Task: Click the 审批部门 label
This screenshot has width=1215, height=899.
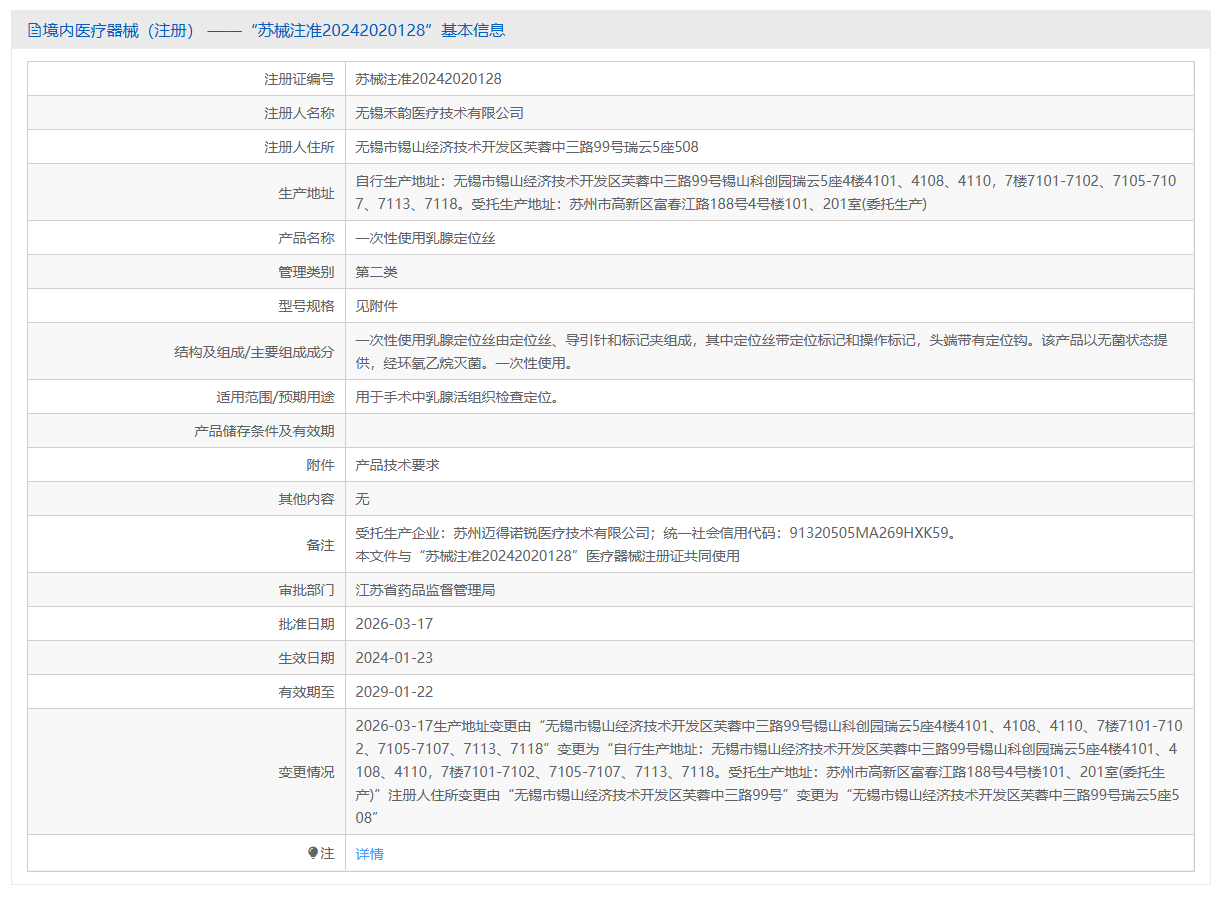Action: (x=306, y=590)
